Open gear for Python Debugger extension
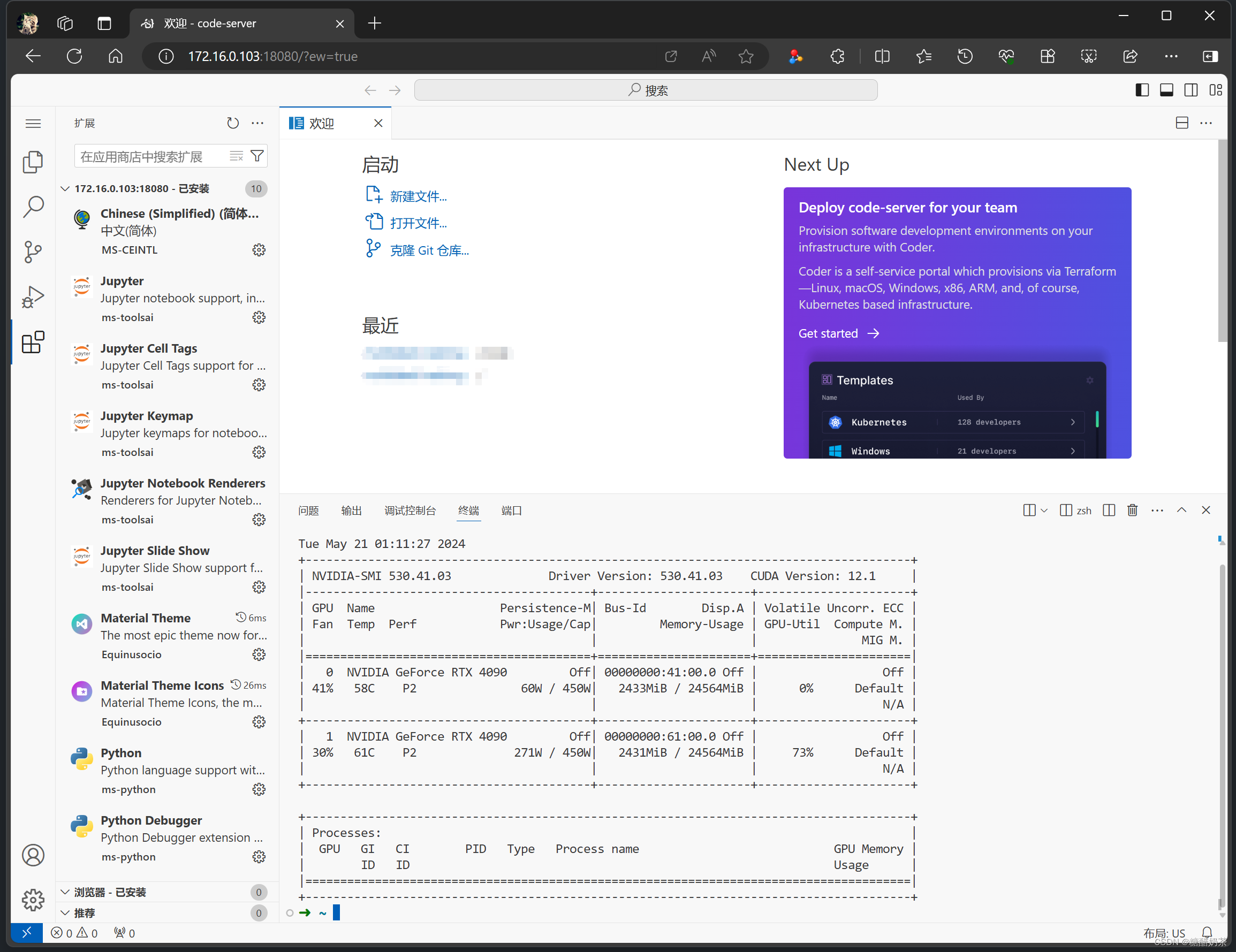 (x=259, y=857)
